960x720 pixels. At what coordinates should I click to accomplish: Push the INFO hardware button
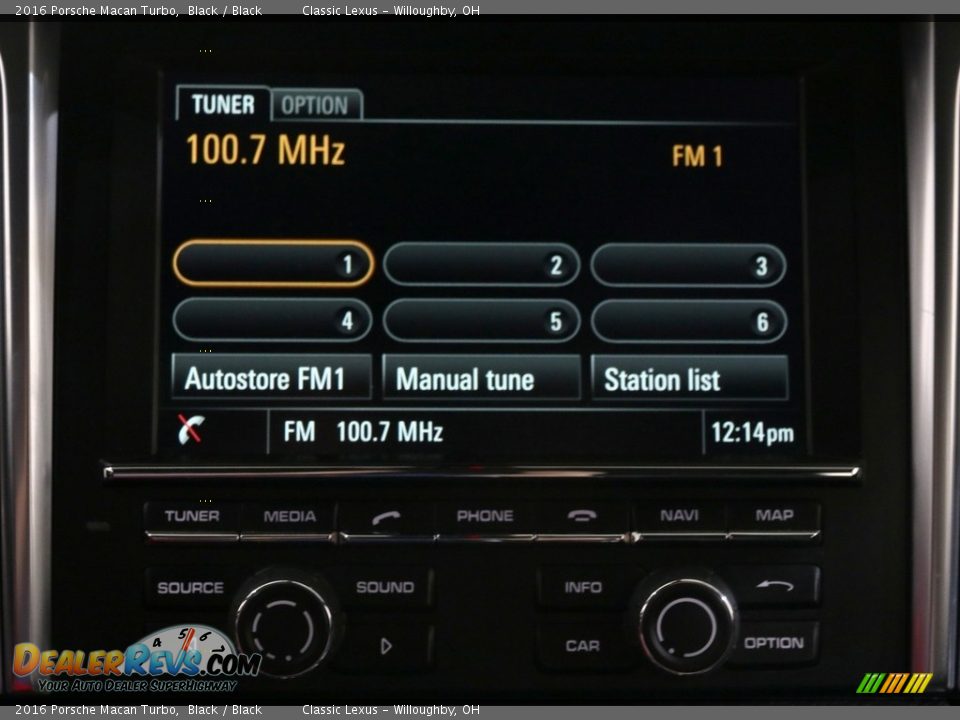(583, 587)
